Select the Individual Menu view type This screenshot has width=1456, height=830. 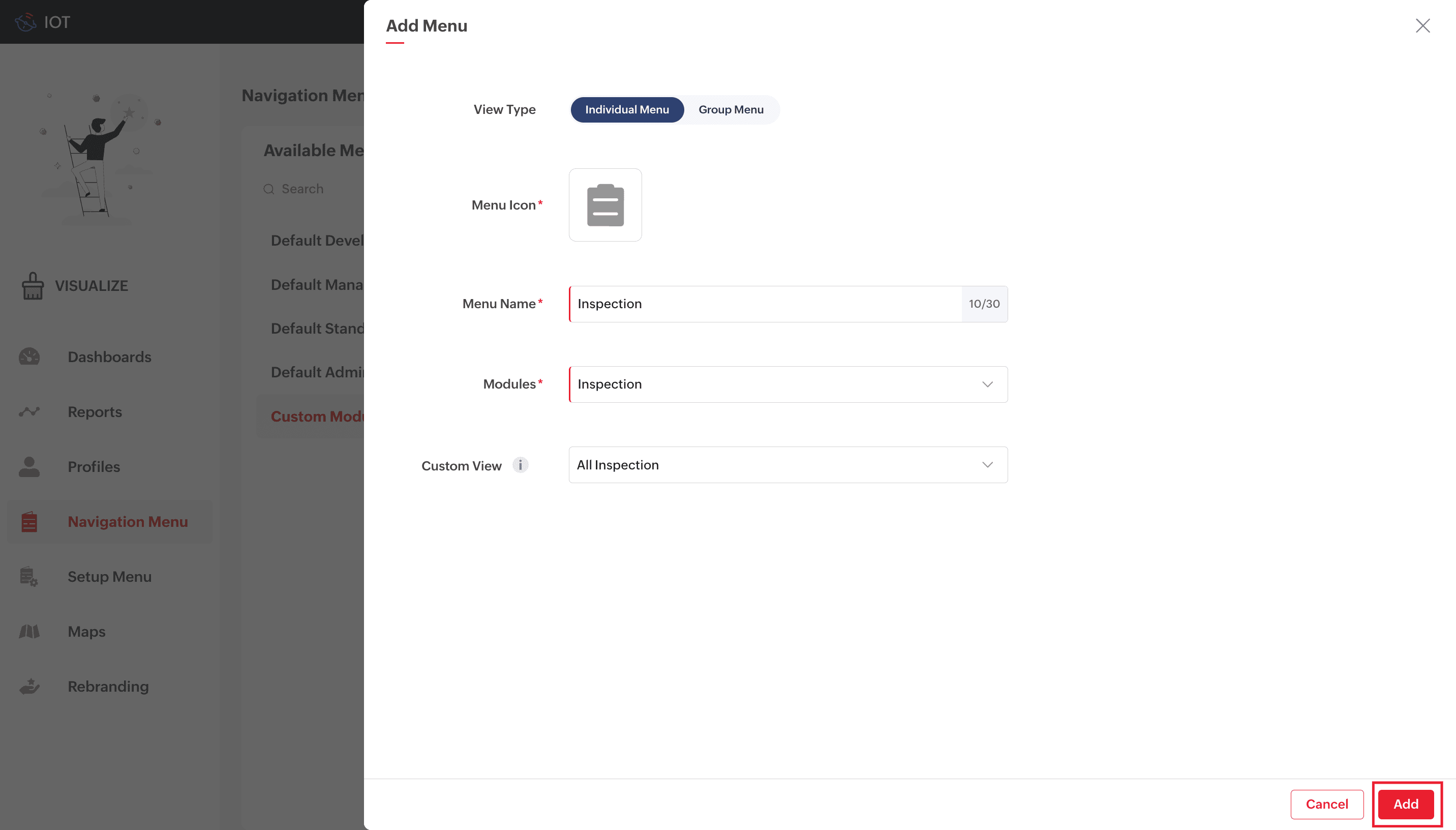pos(627,109)
